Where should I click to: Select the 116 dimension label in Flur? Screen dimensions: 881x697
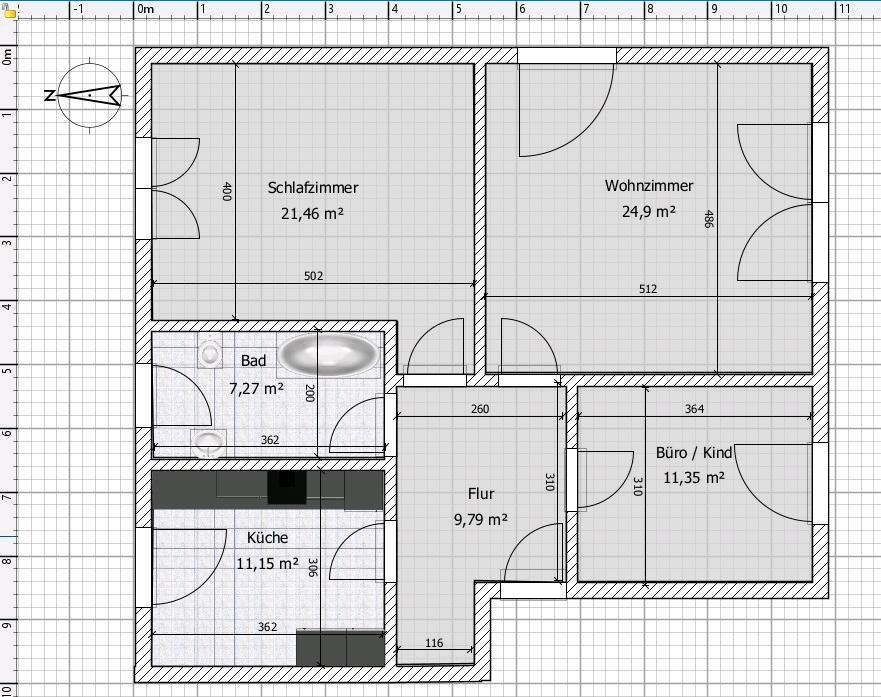[x=434, y=643]
